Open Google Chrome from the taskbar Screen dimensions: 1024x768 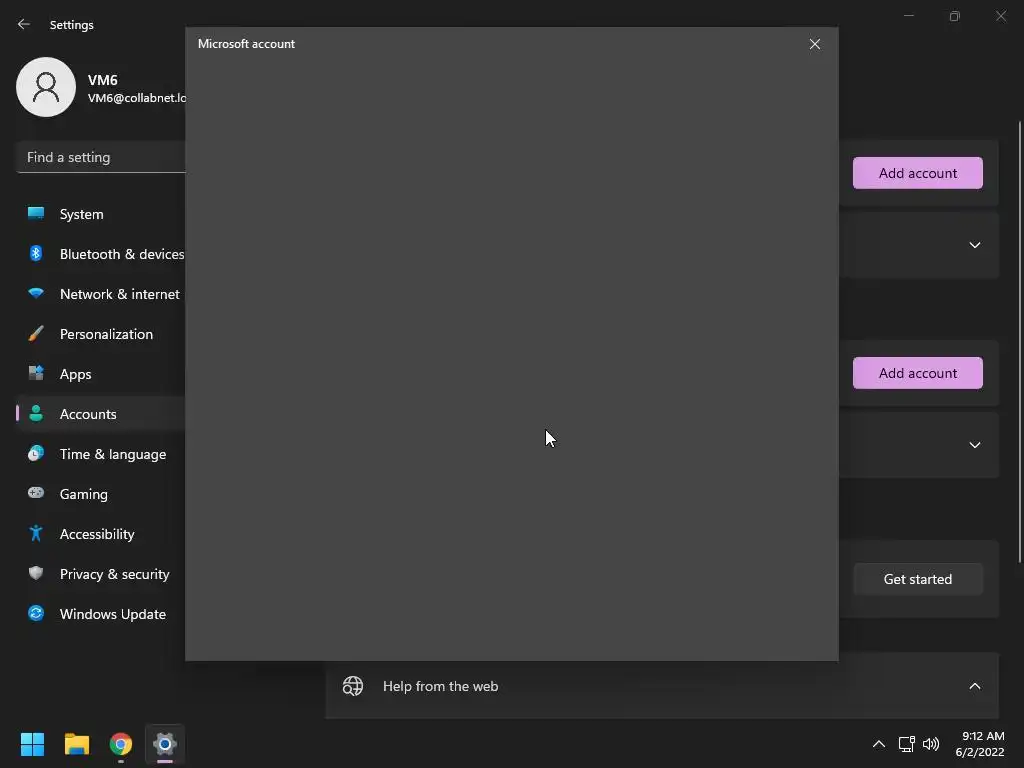(121, 744)
